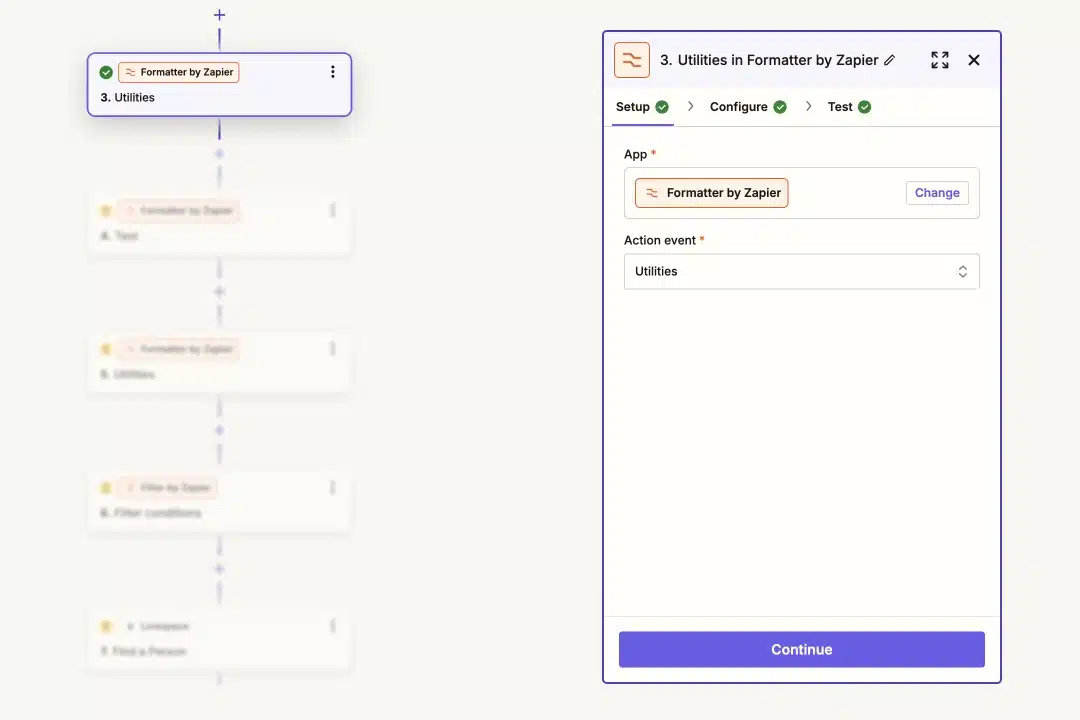Click the green check next to Configure

[780, 107]
